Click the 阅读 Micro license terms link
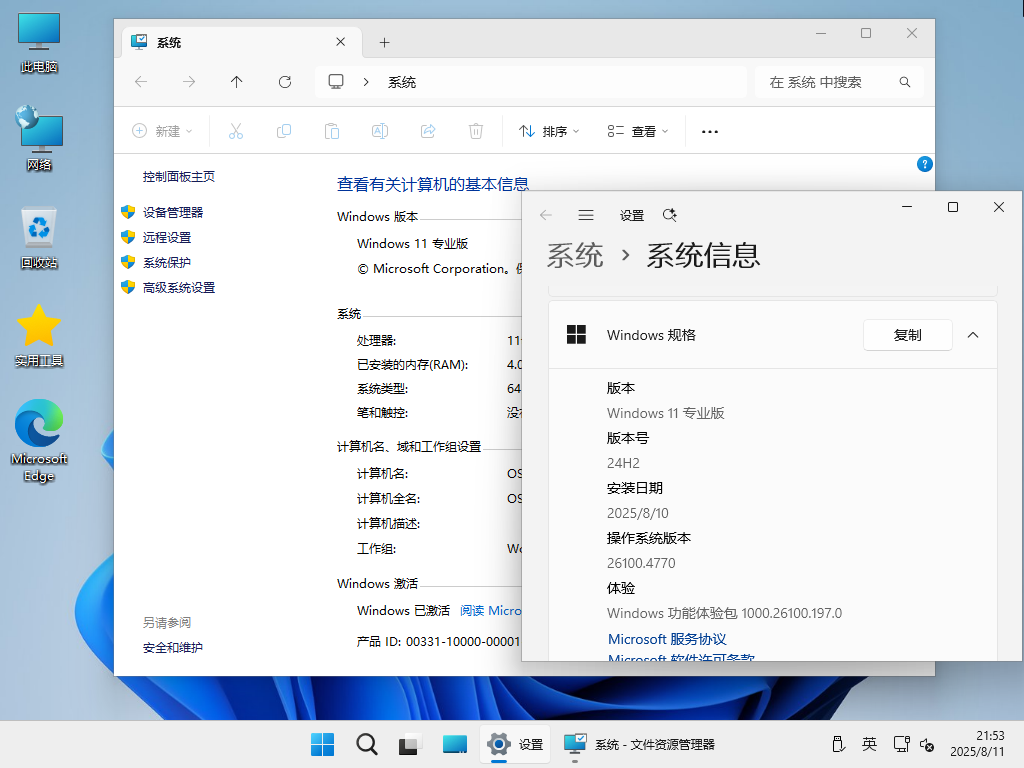 [x=490, y=611]
